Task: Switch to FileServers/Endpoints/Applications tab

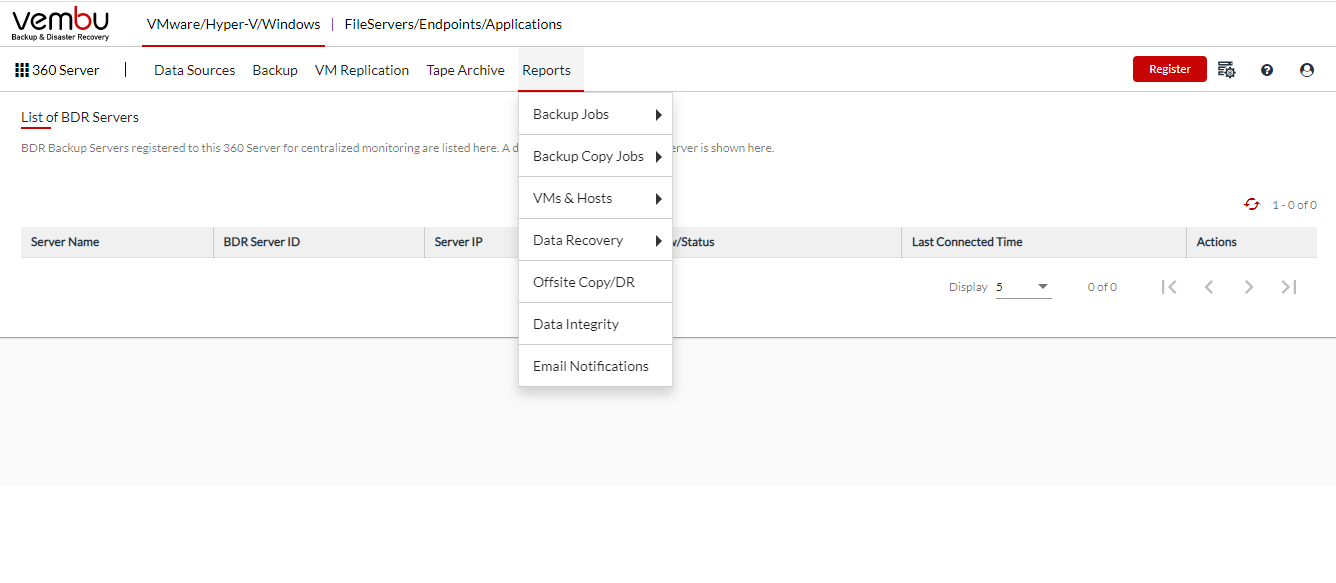Action: [453, 24]
